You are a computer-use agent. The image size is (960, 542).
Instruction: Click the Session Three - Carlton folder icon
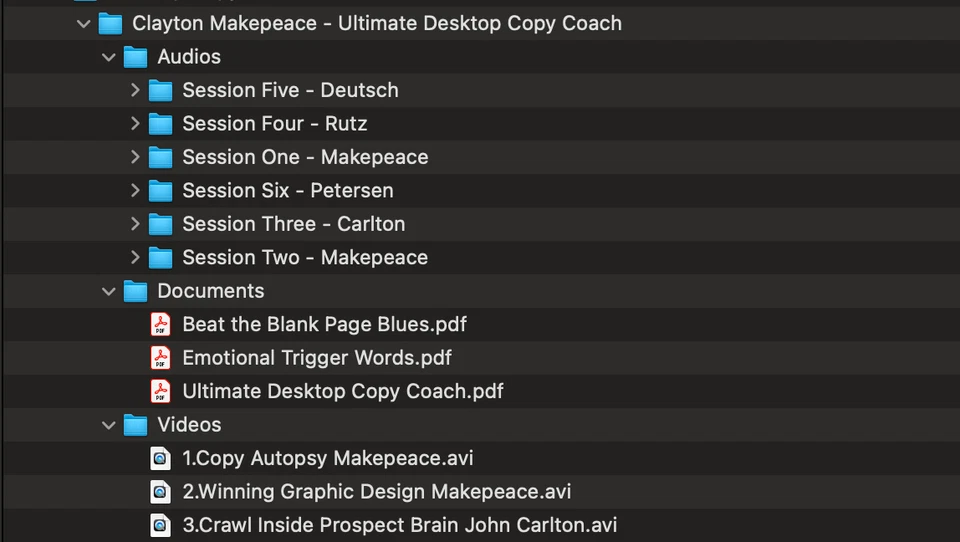pos(160,224)
